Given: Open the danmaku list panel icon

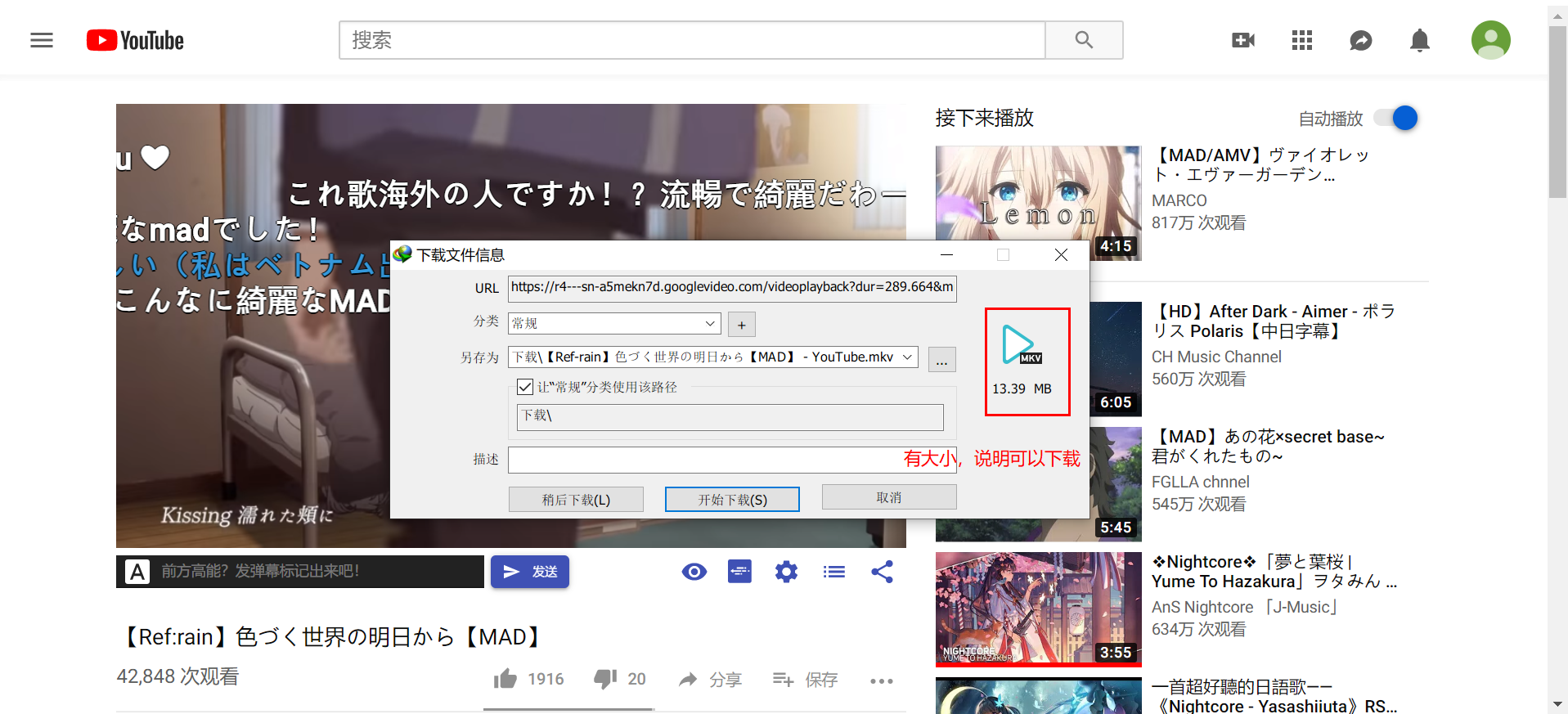Looking at the screenshot, I should pos(739,571).
